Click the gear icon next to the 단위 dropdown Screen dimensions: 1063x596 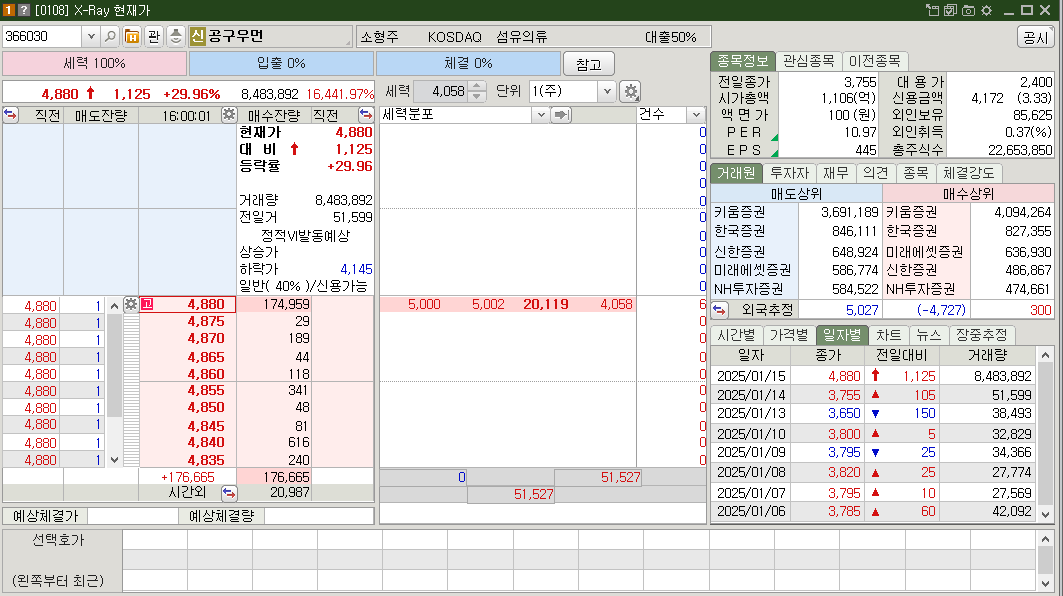pos(630,90)
